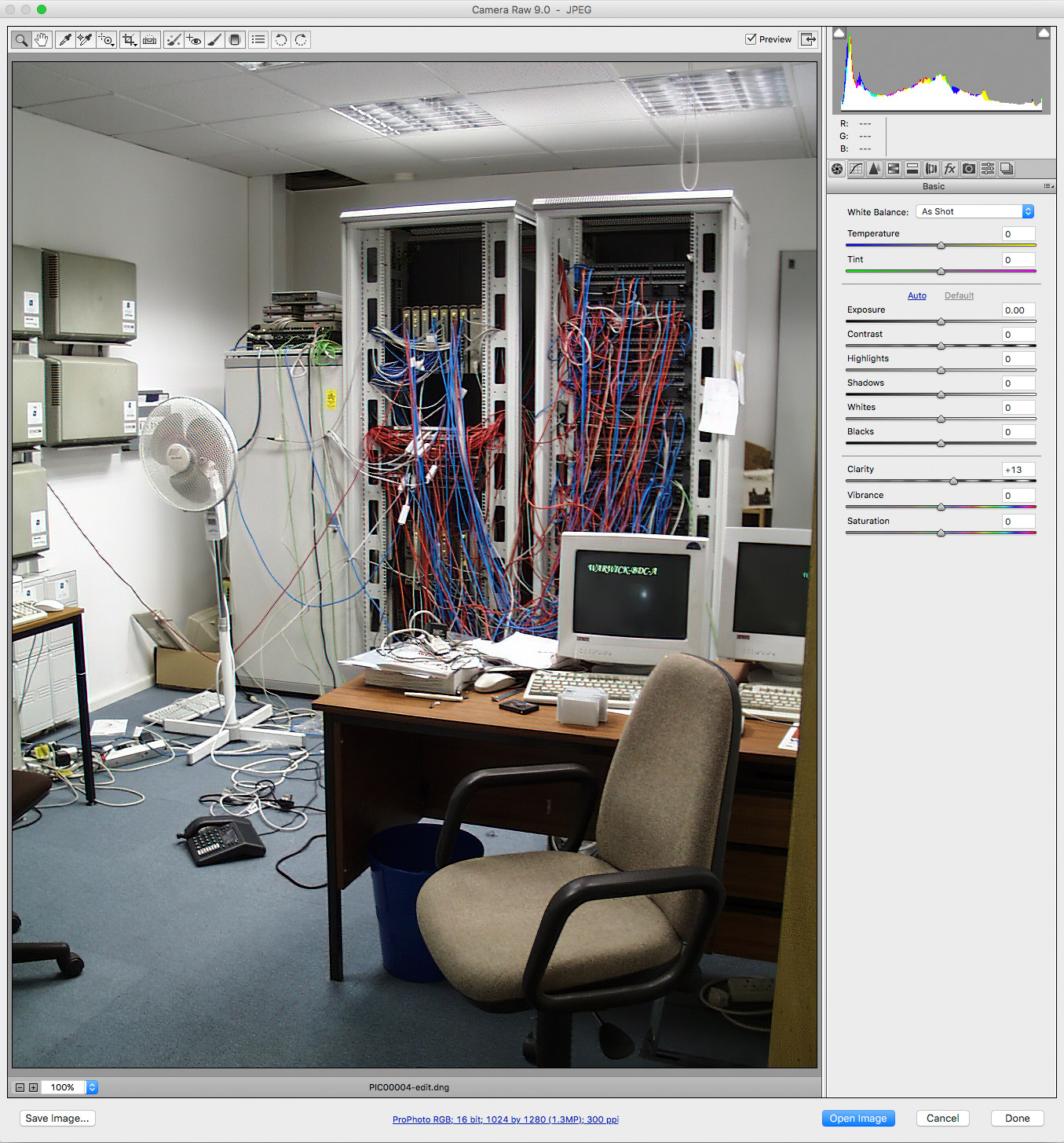The height and width of the screenshot is (1143, 1064).
Task: Open the Basic panel options menu
Action: (x=1049, y=186)
